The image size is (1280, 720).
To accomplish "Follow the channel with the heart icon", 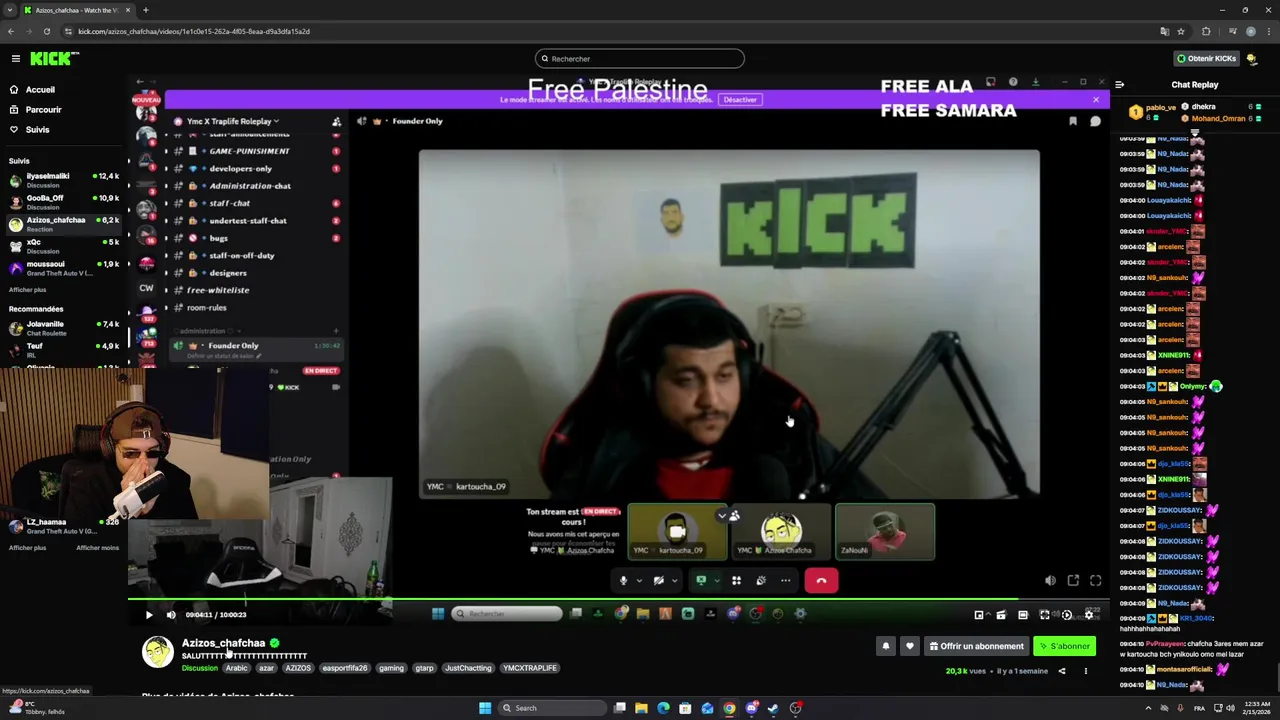I will point(909,646).
